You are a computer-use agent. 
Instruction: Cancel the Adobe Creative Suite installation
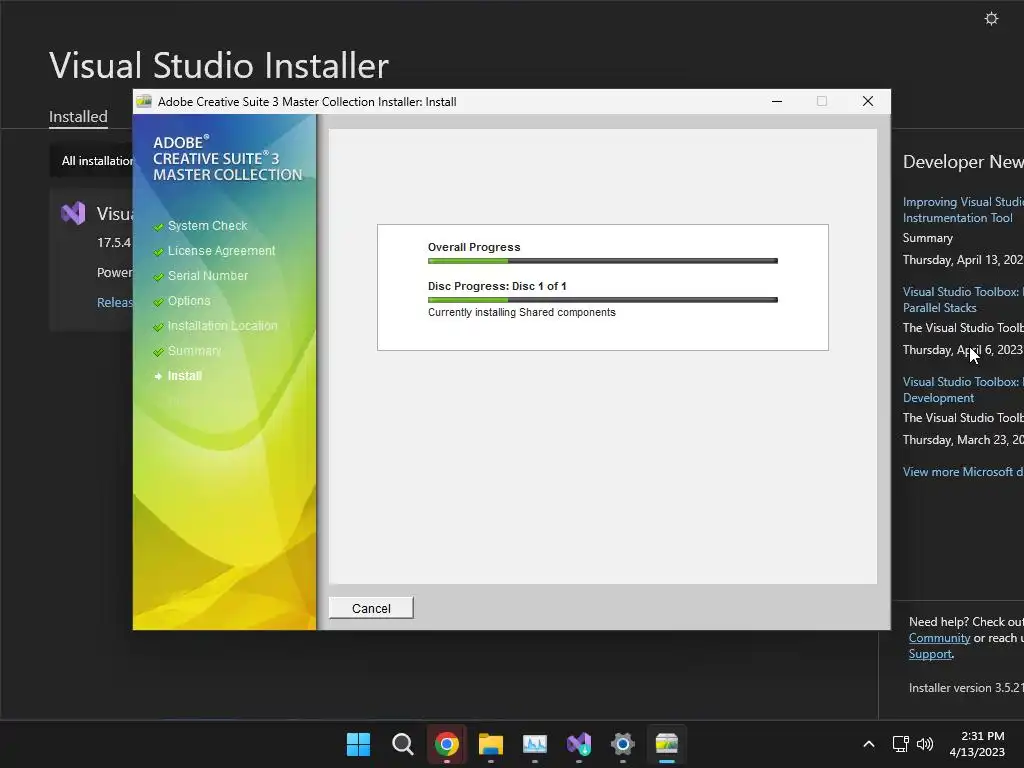click(x=371, y=608)
